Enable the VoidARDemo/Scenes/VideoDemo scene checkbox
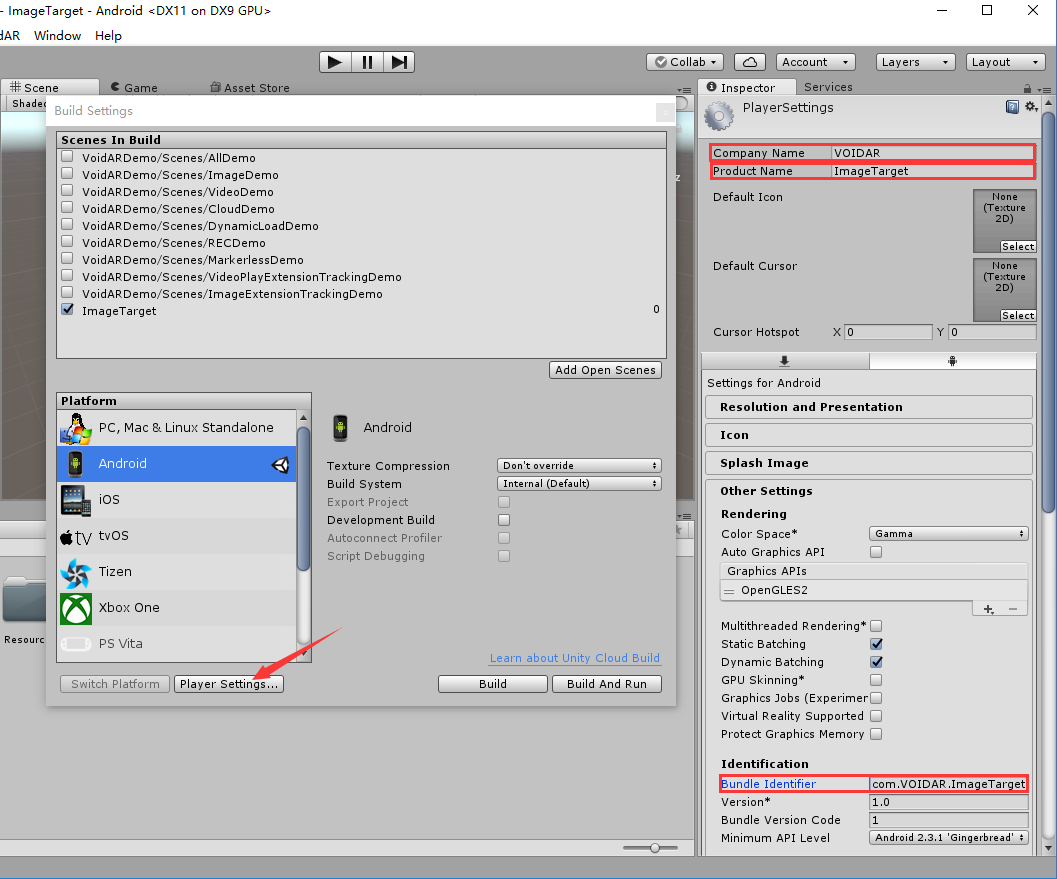The height and width of the screenshot is (879, 1057). tap(67, 190)
